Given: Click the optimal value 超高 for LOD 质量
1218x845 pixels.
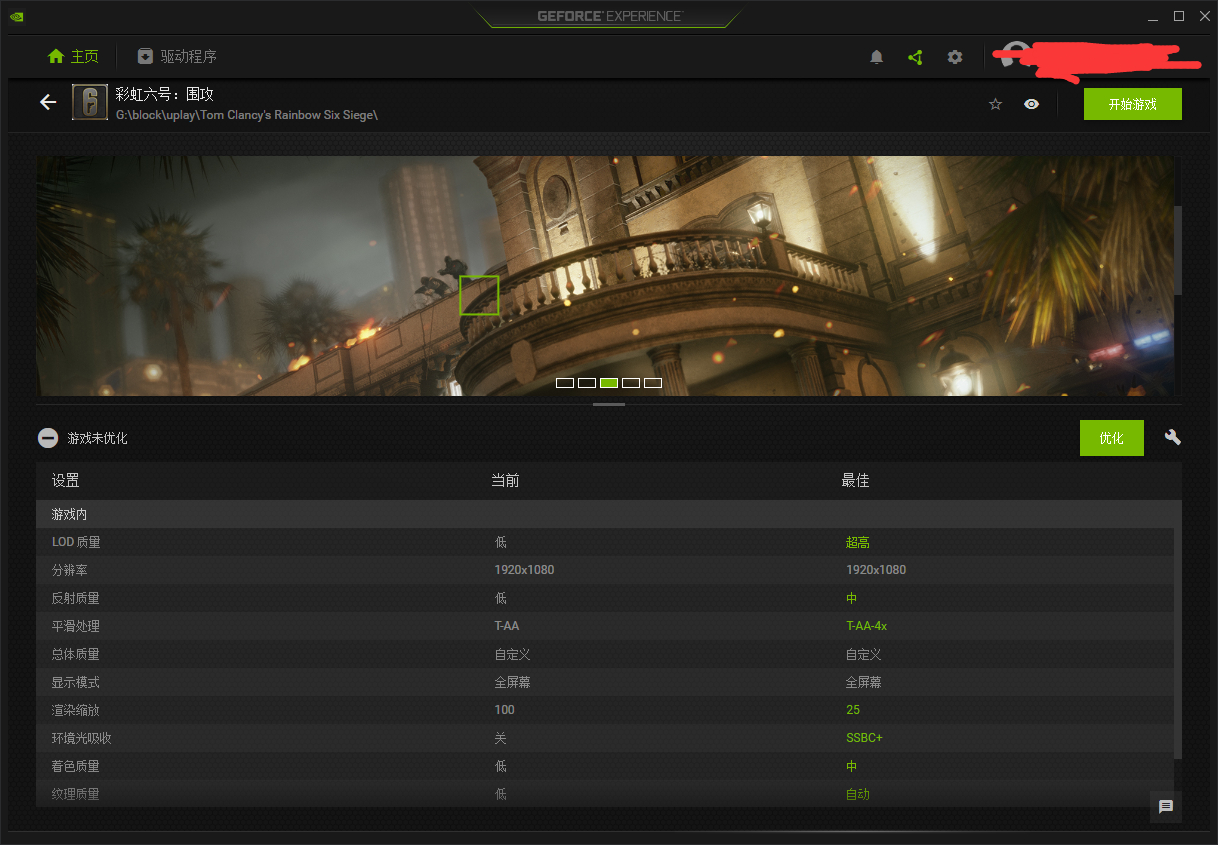Looking at the screenshot, I should (x=858, y=542).
